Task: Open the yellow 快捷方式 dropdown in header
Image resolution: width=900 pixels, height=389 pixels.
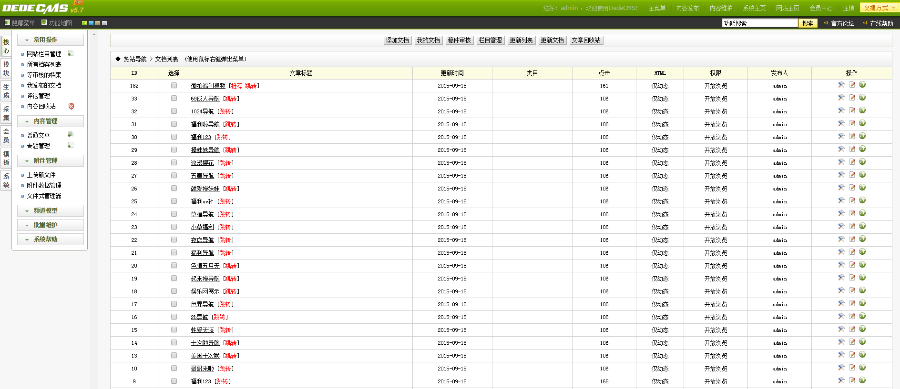Action: (879, 7)
